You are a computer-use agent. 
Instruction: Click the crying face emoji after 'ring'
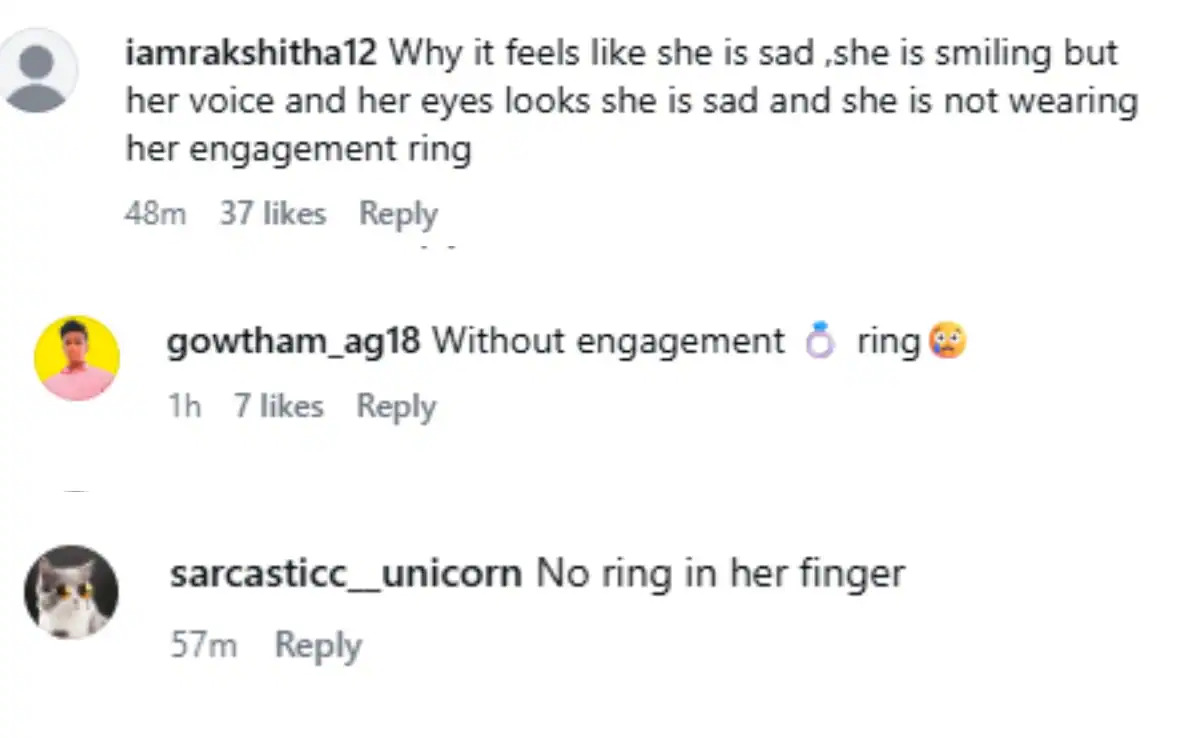[x=947, y=343]
